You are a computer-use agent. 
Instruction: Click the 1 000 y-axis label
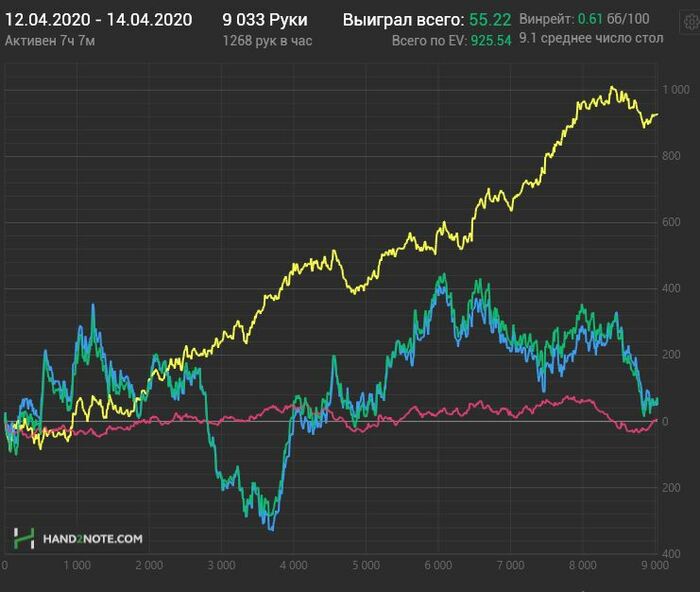tap(676, 90)
